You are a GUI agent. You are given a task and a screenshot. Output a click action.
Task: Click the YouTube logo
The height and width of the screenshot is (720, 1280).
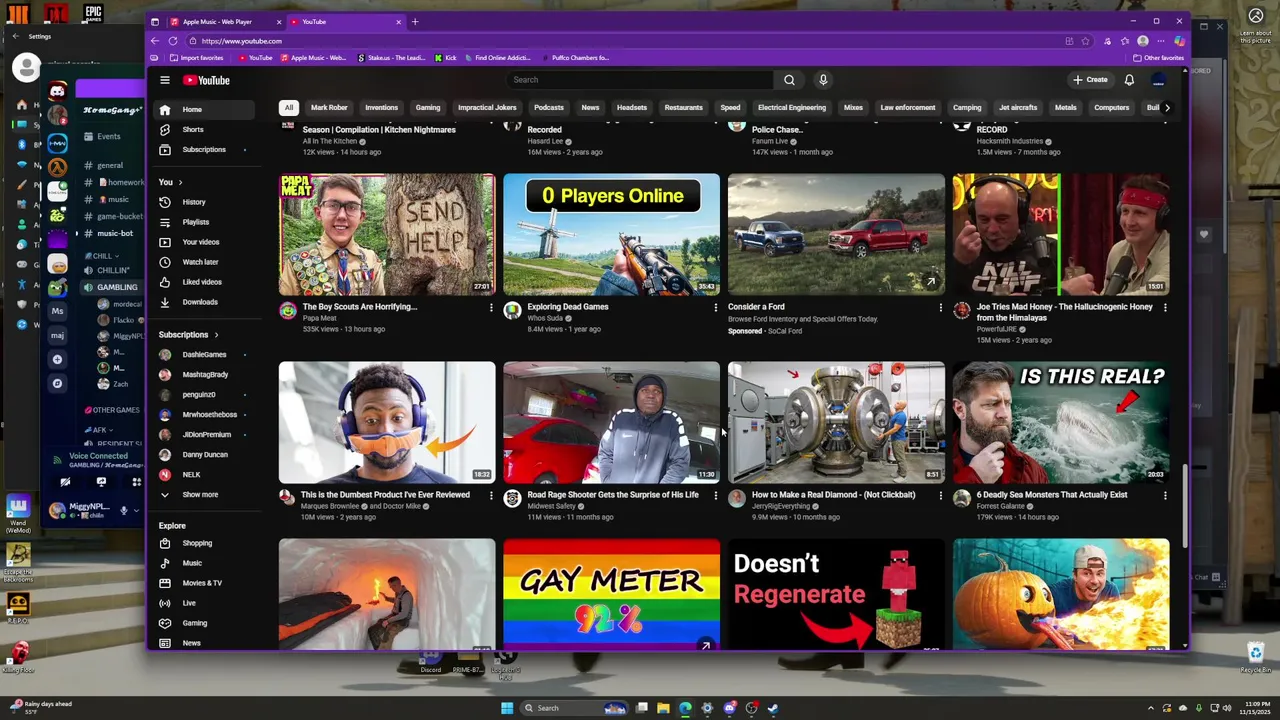click(207, 80)
